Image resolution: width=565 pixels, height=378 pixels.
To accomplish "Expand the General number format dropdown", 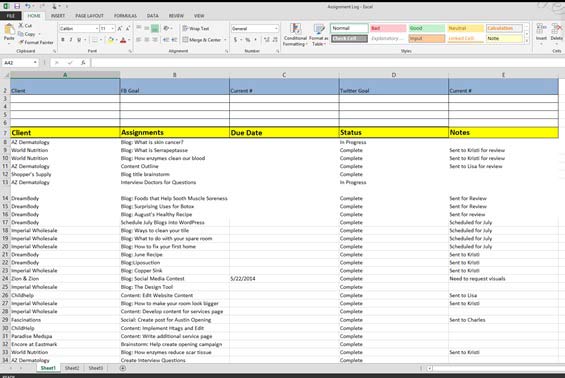I will [276, 28].
